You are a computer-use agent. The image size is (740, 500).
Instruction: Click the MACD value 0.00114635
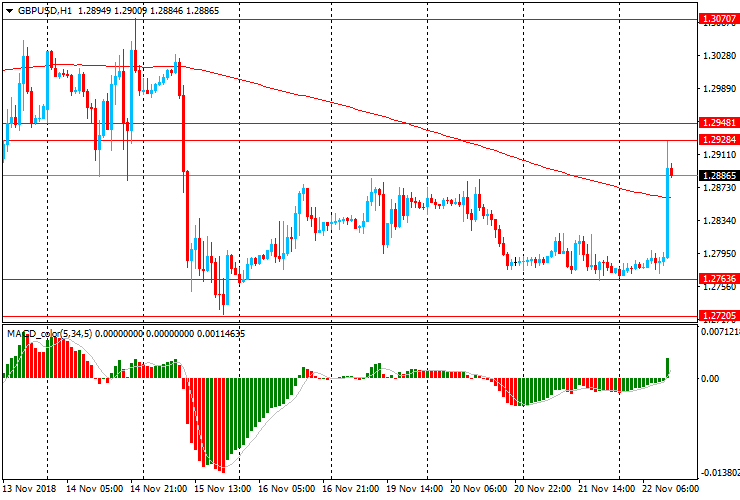pos(221,334)
